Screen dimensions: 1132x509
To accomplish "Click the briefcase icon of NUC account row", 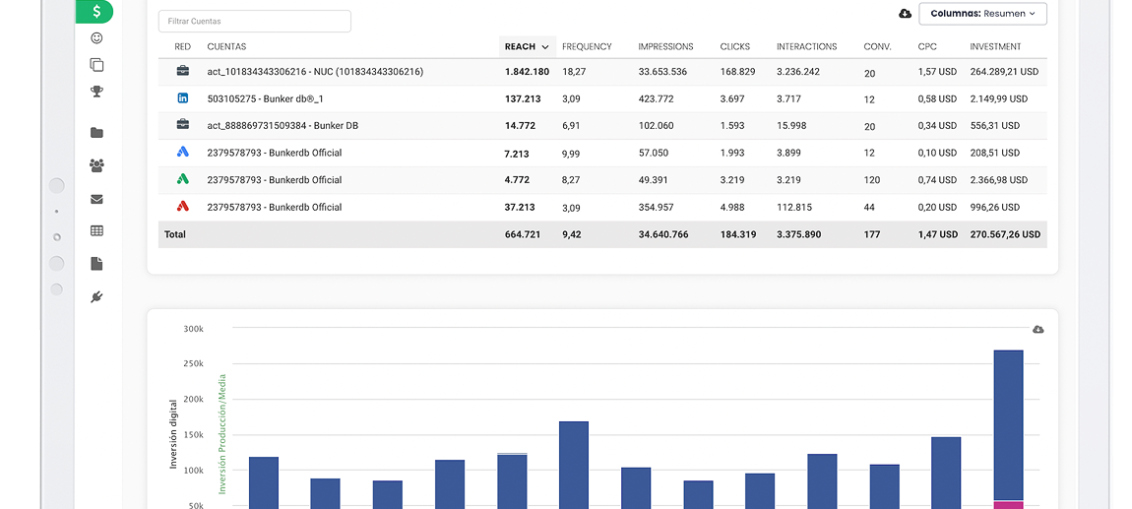I will 183,71.
